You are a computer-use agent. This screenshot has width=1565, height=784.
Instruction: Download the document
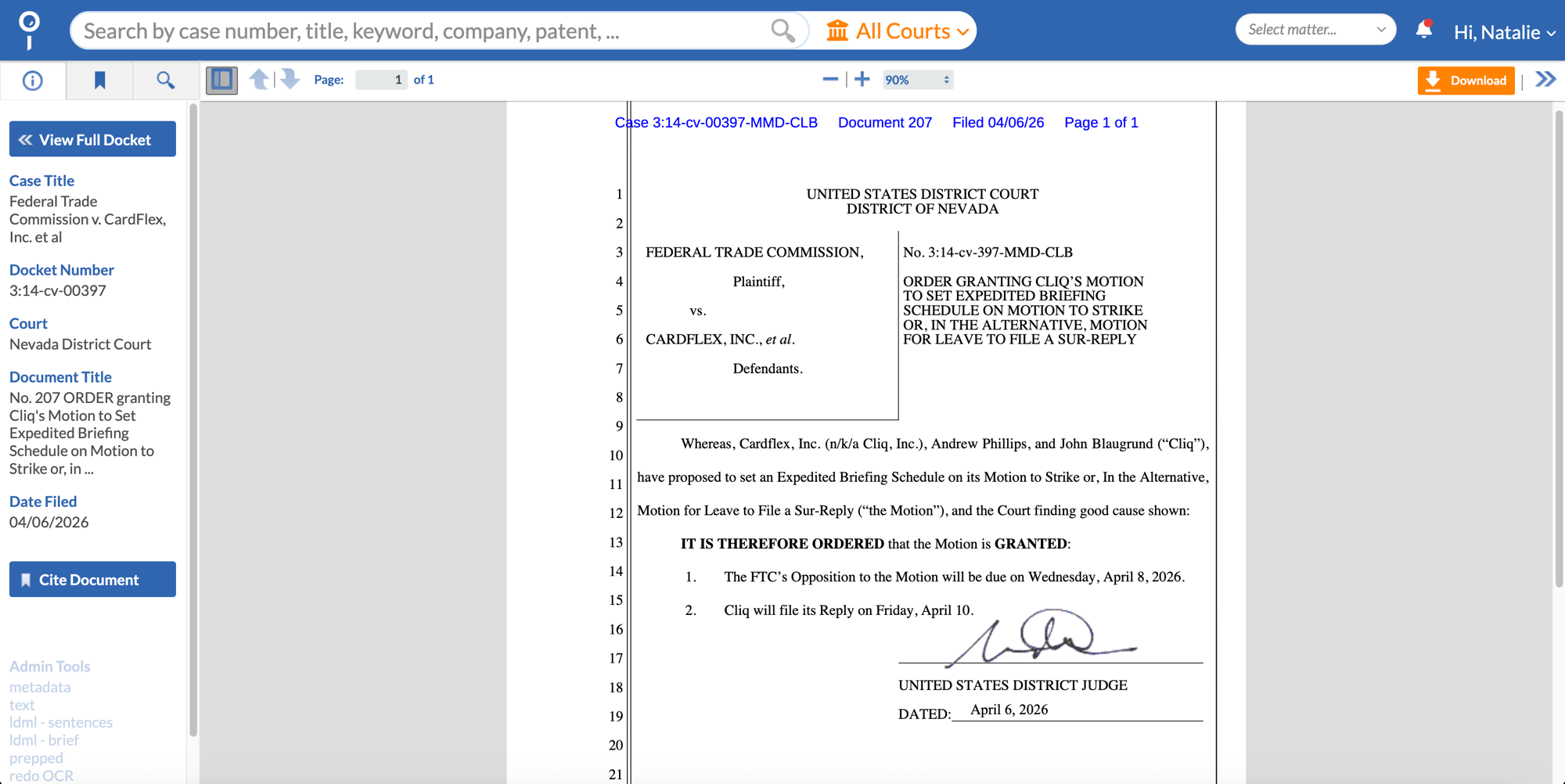pos(1466,80)
